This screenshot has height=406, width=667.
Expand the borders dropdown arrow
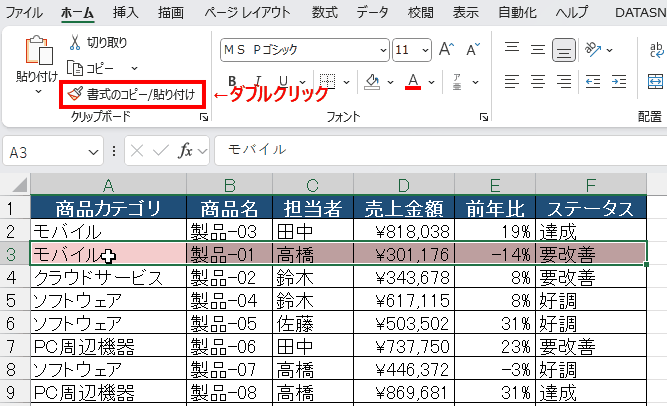point(346,82)
